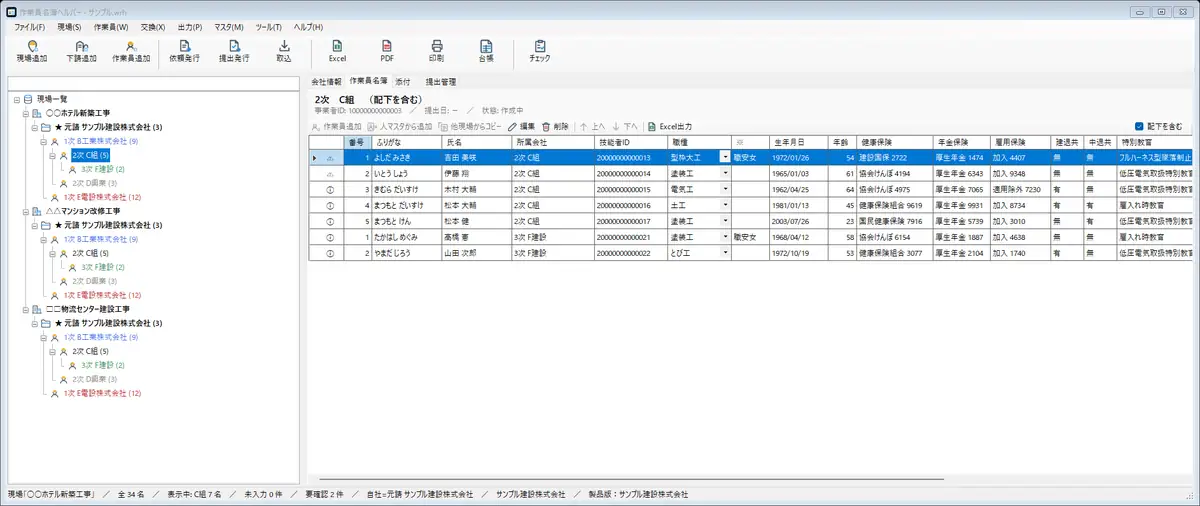Click the 取込 import icon
This screenshot has height=506, width=1200.
click(284, 46)
